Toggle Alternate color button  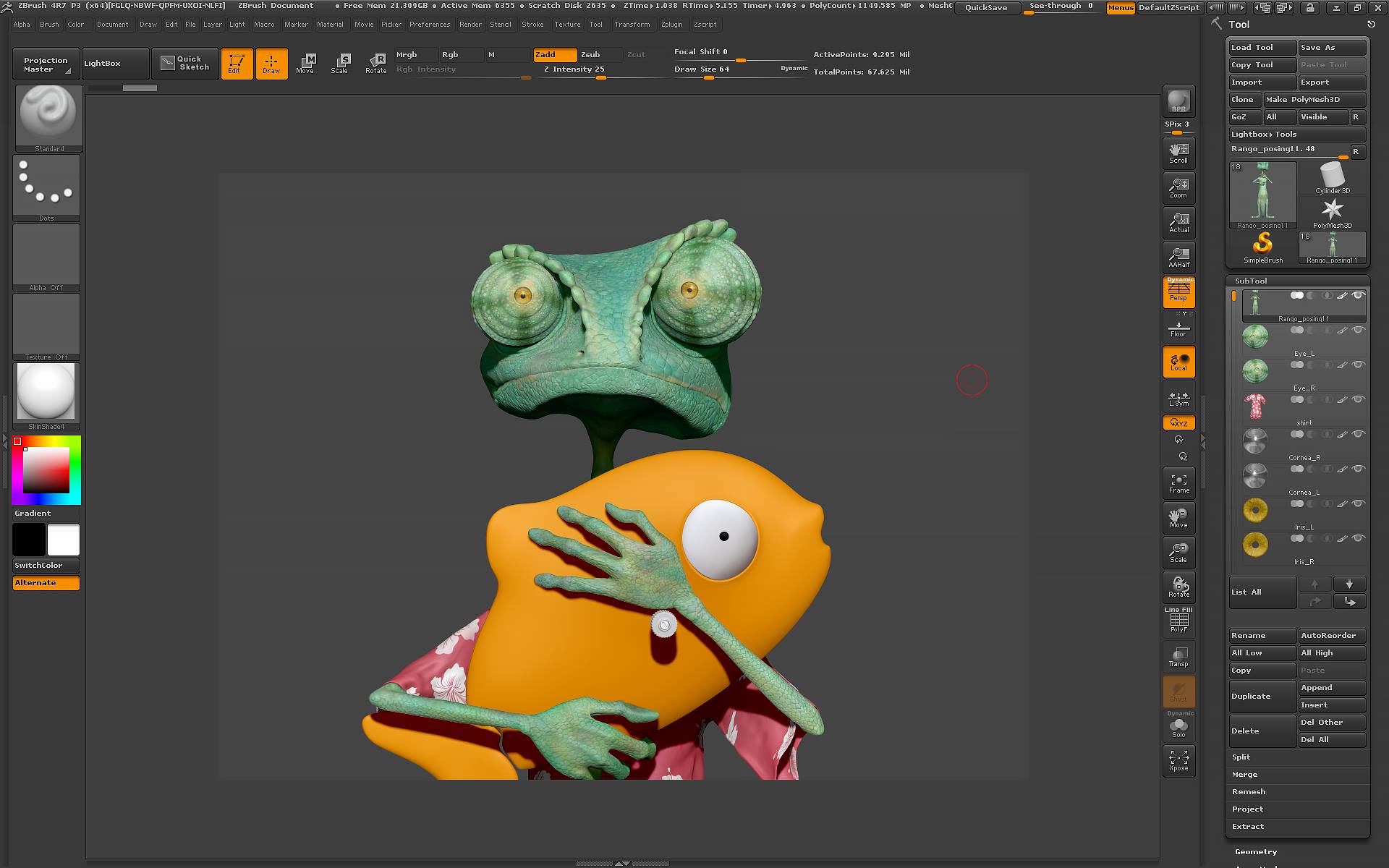click(x=46, y=583)
